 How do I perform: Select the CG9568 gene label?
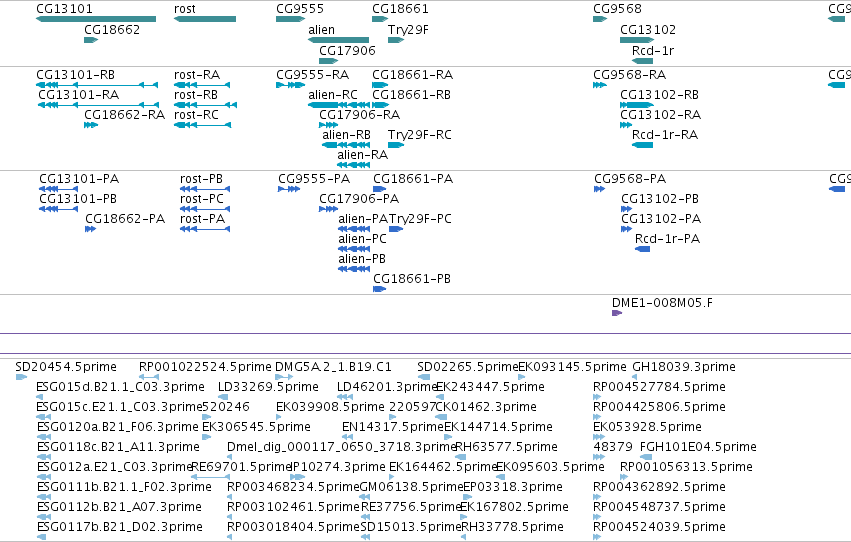pyautogui.click(x=617, y=9)
